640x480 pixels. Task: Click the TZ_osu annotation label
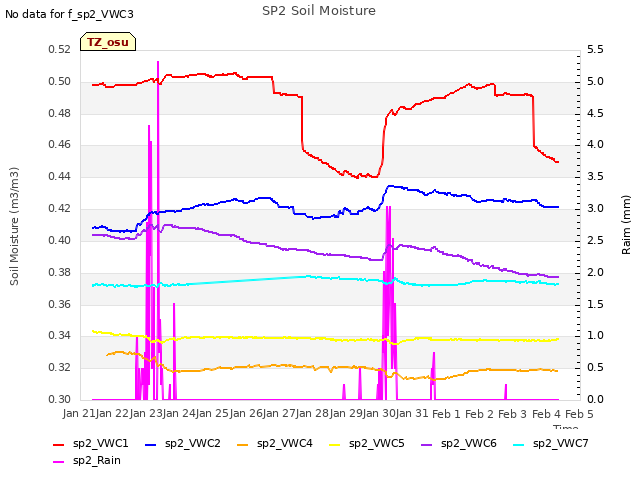click(x=108, y=42)
